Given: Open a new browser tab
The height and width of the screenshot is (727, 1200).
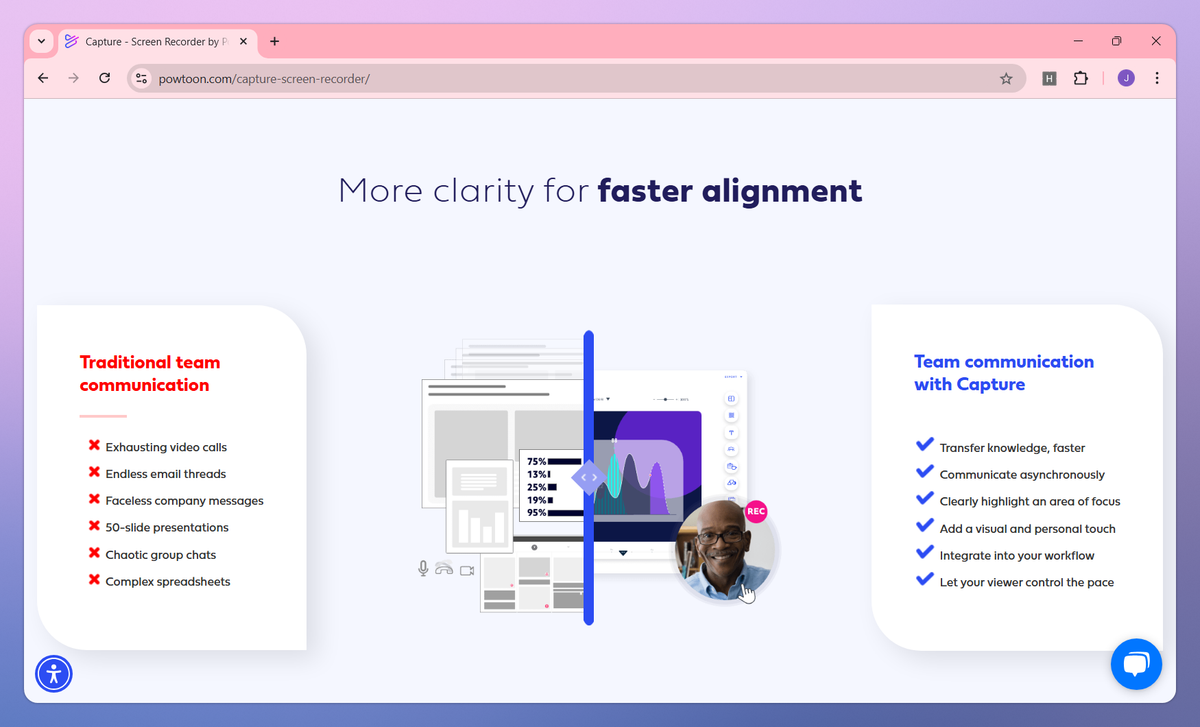Looking at the screenshot, I should (275, 42).
